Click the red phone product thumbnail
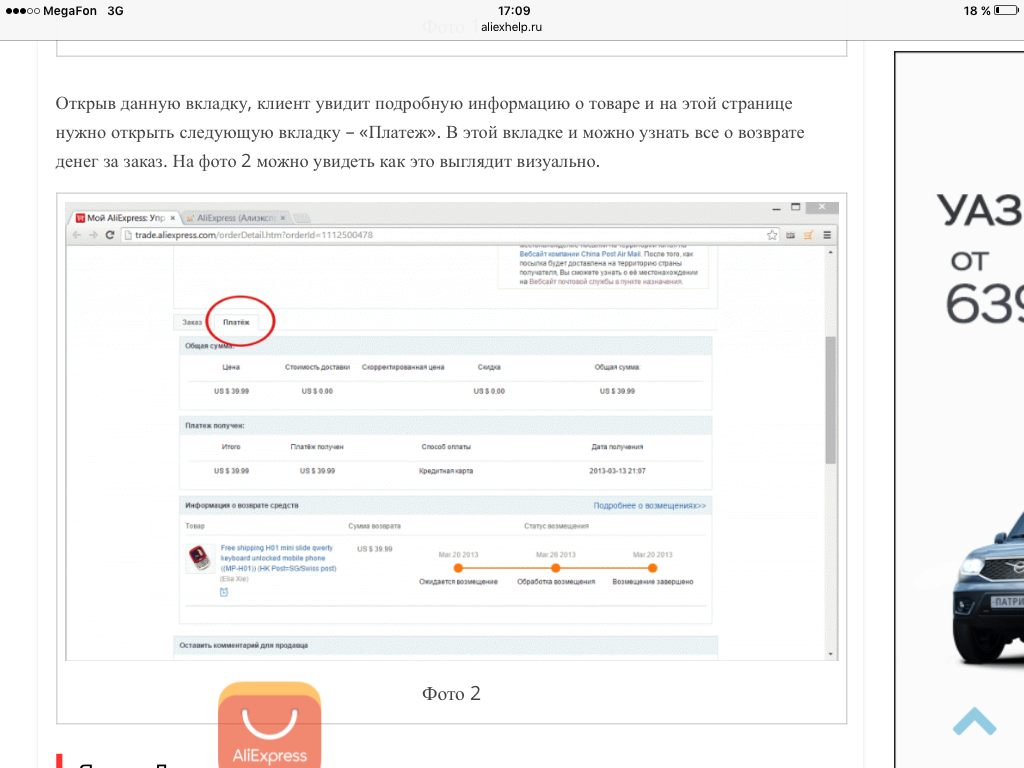 200,558
